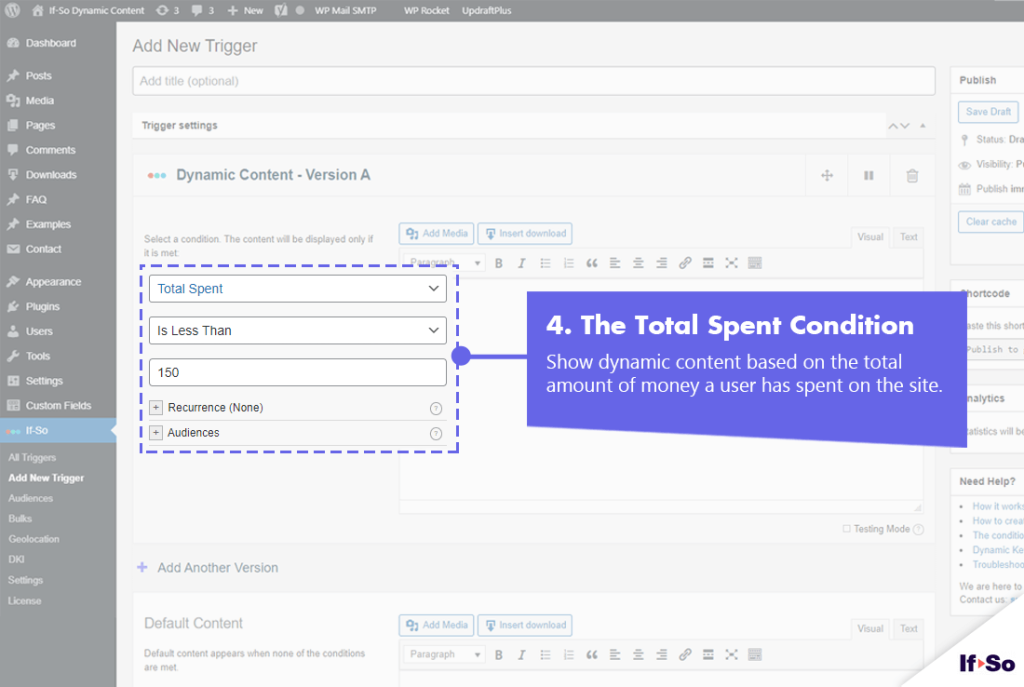Move Trigger settings panel up
This screenshot has width=1024, height=687.
click(893, 125)
